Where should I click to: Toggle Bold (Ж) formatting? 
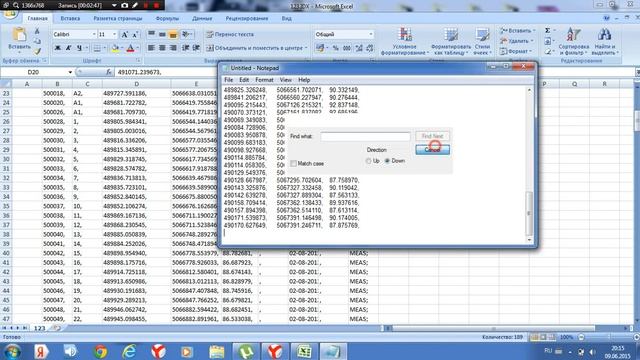tap(58, 48)
